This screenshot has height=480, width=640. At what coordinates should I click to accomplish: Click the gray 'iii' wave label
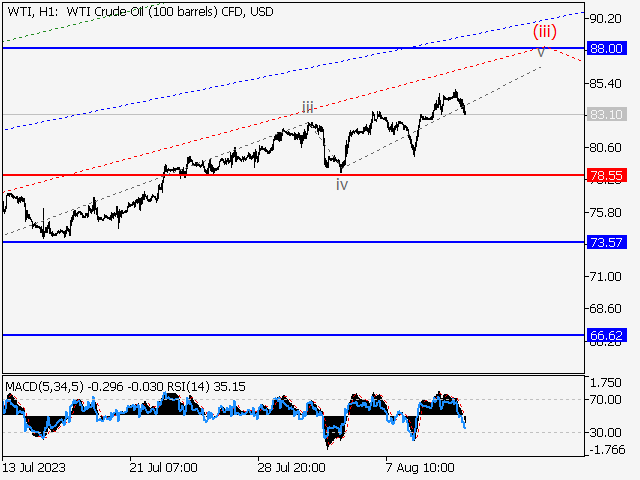[308, 108]
